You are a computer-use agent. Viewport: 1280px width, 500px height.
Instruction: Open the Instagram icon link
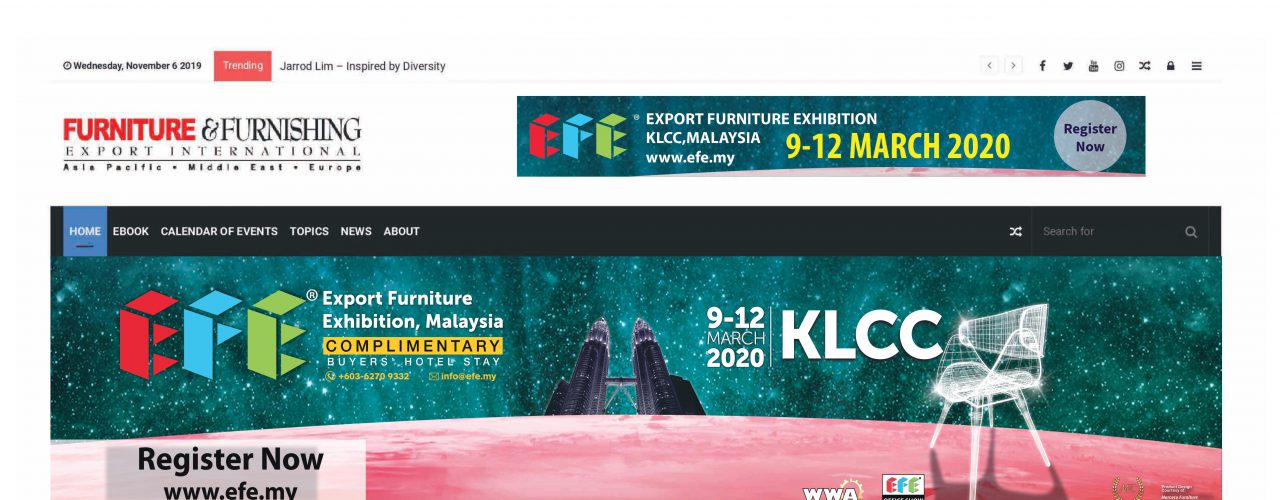1119,66
